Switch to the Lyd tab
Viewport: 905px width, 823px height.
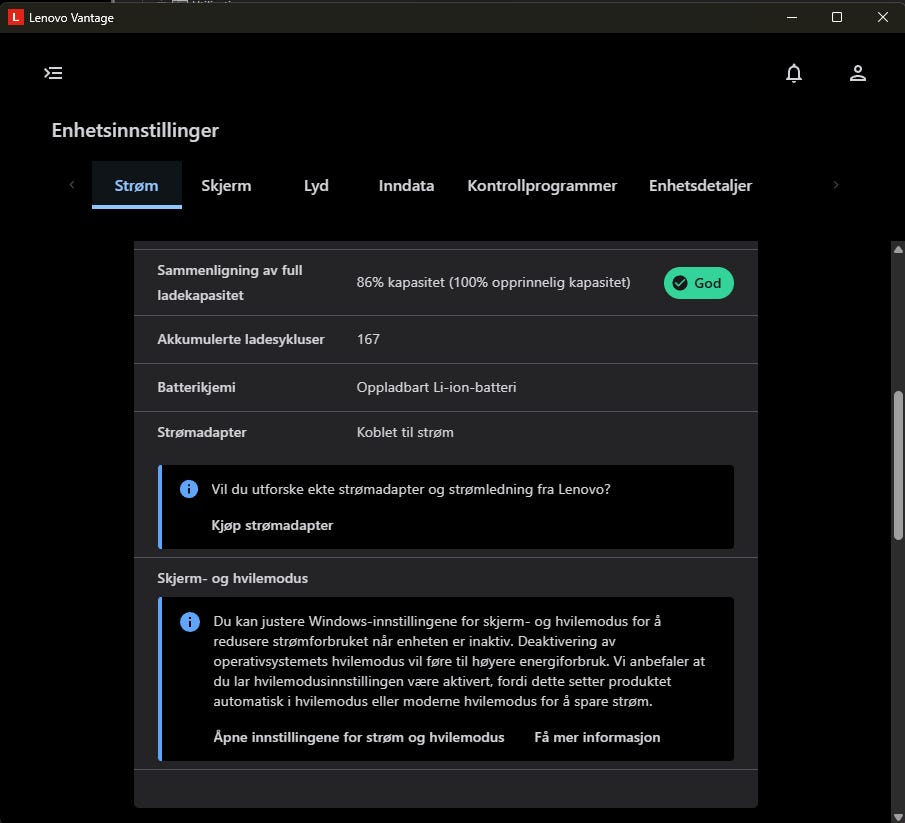click(x=316, y=185)
